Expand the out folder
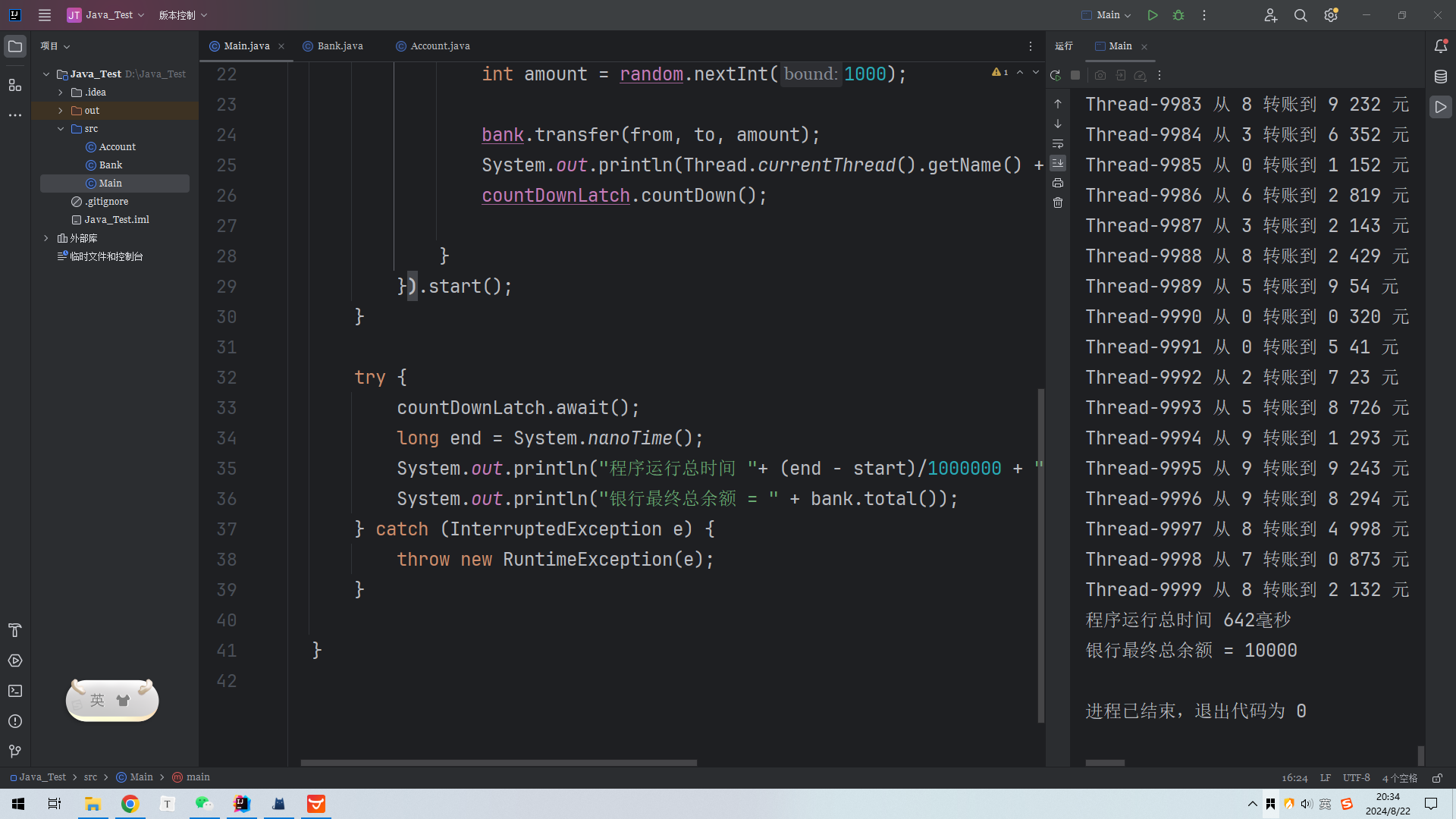Screen dimensions: 1456x819 [61, 111]
